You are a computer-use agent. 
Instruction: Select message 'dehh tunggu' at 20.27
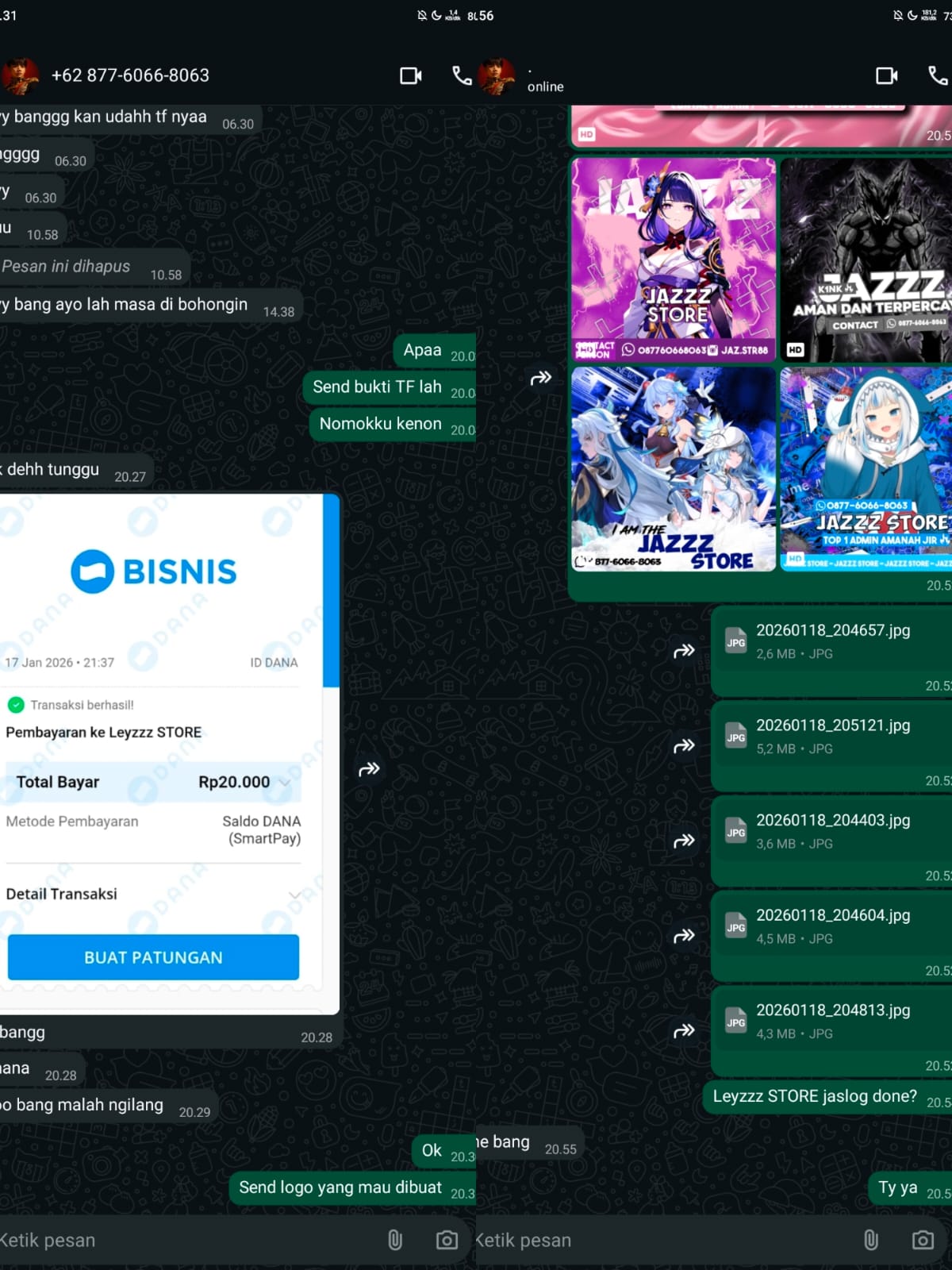pyautogui.click(x=76, y=470)
